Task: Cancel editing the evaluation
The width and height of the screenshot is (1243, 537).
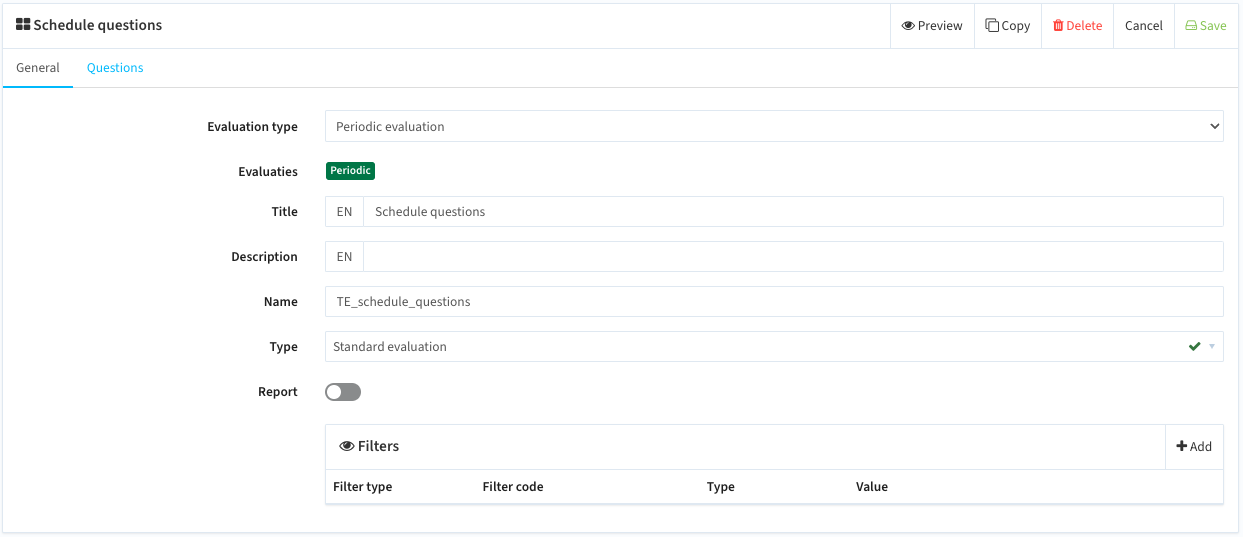Action: (x=1143, y=25)
